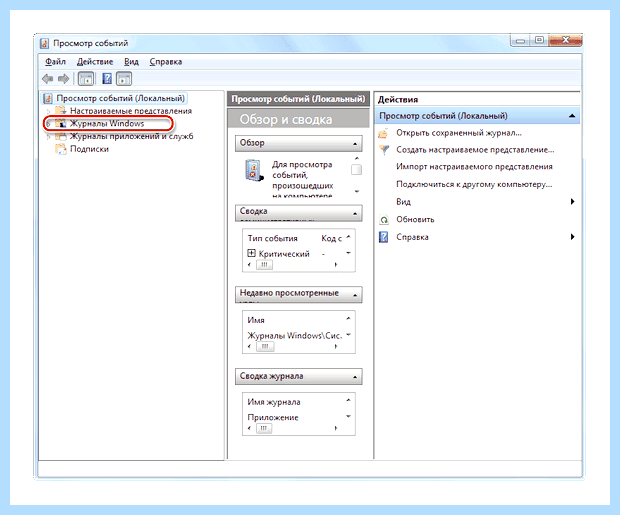Open the Справка submenu arrow in Actions
The width and height of the screenshot is (620, 515).
572,237
